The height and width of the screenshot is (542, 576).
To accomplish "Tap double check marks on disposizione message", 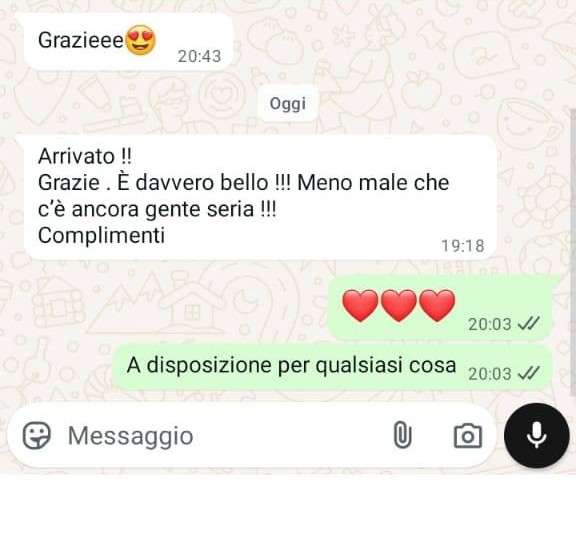I will pyautogui.click(x=528, y=373).
